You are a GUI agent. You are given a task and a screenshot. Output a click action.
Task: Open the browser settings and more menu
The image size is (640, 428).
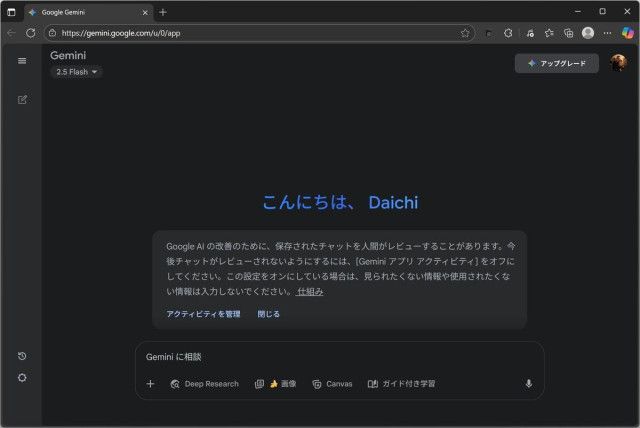[x=607, y=33]
